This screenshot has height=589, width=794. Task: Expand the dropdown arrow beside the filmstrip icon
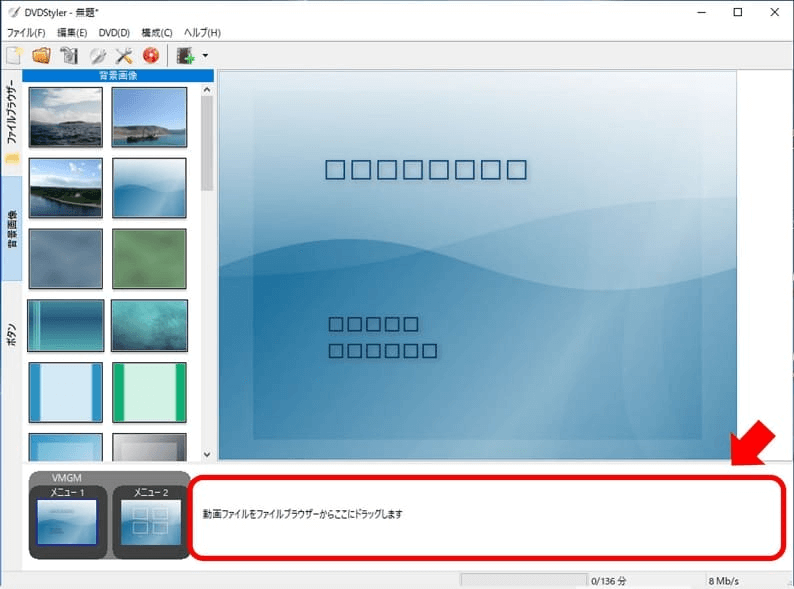pos(205,56)
